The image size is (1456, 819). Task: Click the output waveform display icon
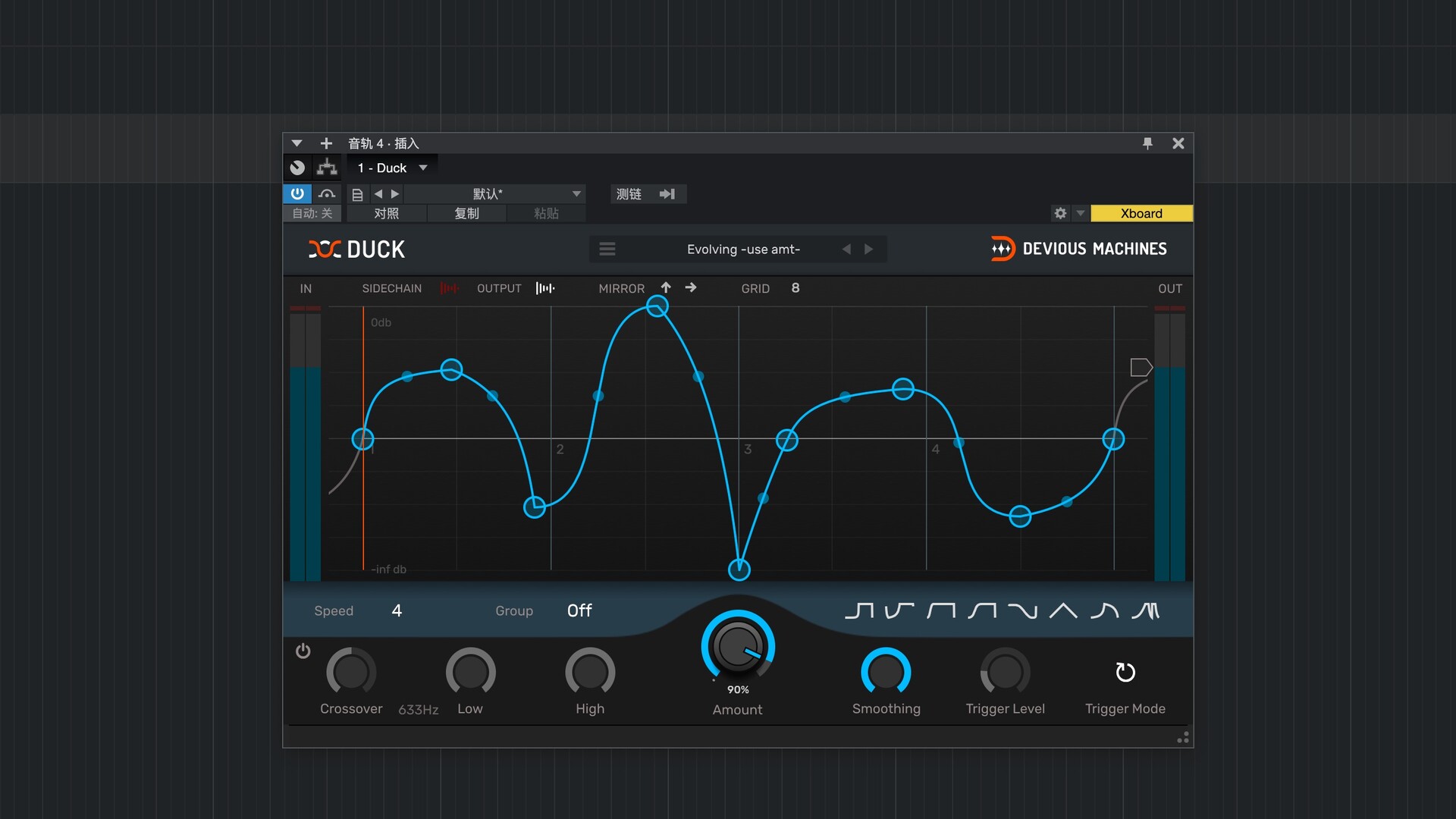pyautogui.click(x=545, y=288)
